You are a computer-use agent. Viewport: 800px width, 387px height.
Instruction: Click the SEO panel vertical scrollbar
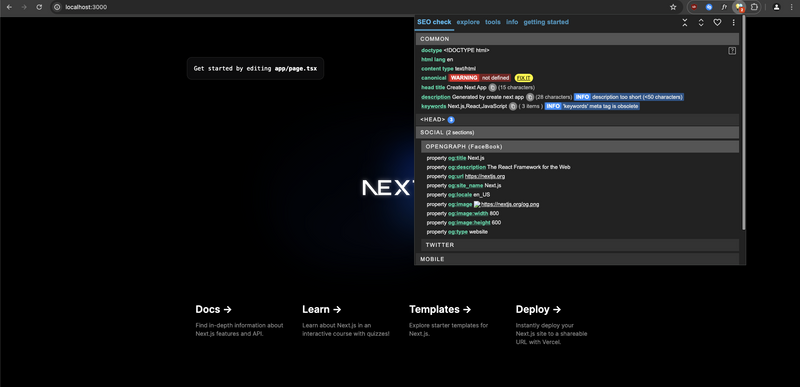(743, 122)
